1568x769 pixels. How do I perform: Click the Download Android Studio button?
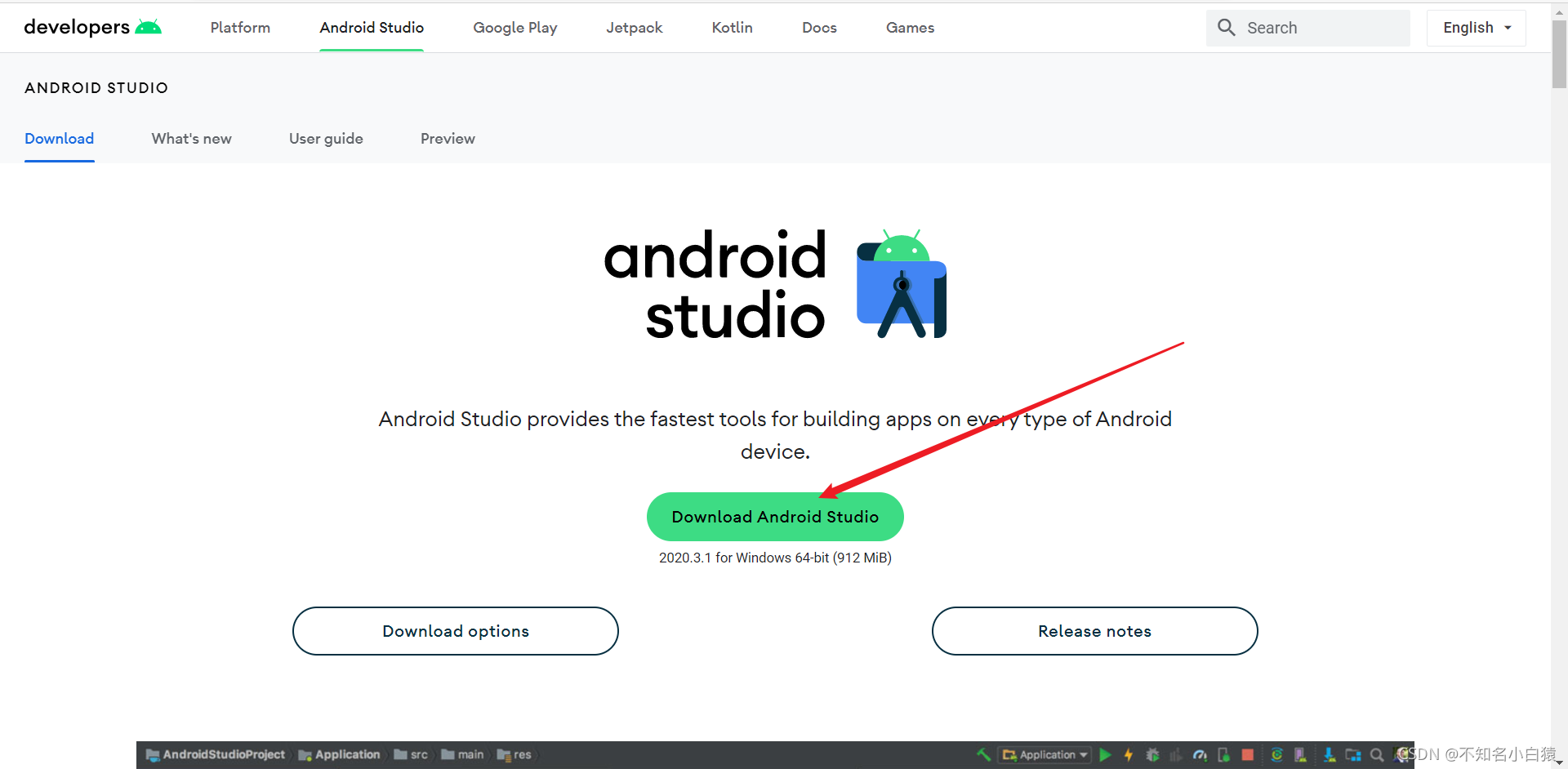tap(775, 517)
